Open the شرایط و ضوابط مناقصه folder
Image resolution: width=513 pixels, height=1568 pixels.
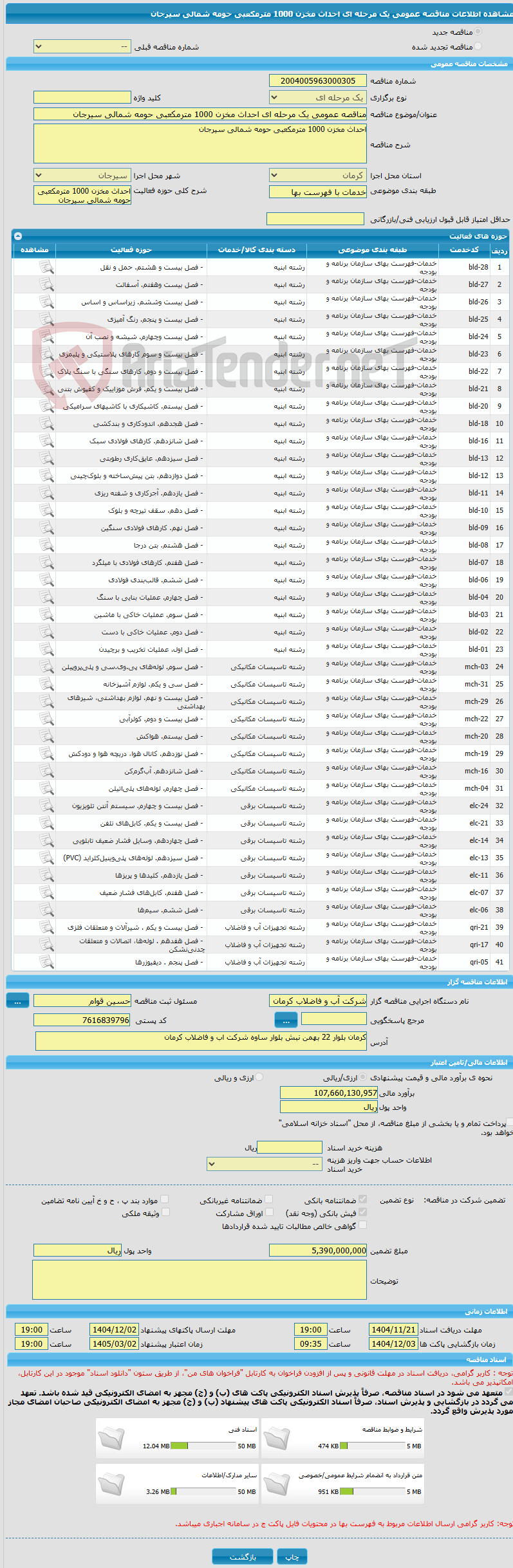pos(277,1439)
